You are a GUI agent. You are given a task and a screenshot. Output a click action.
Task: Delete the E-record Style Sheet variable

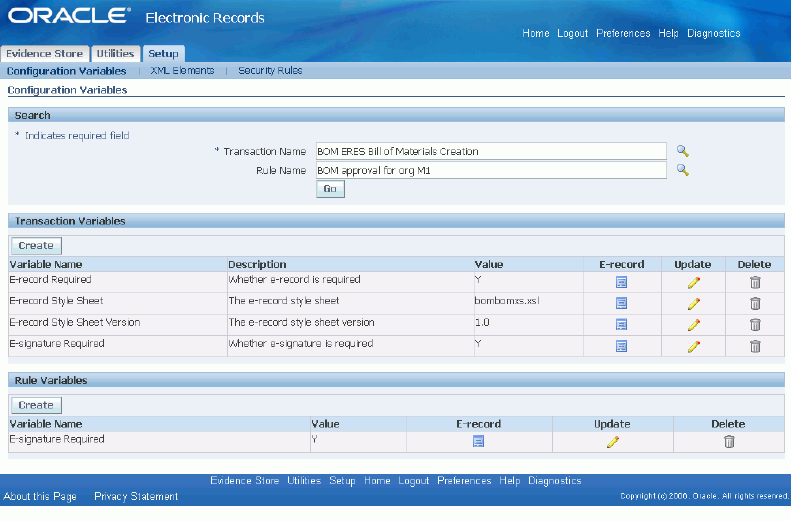[755, 303]
